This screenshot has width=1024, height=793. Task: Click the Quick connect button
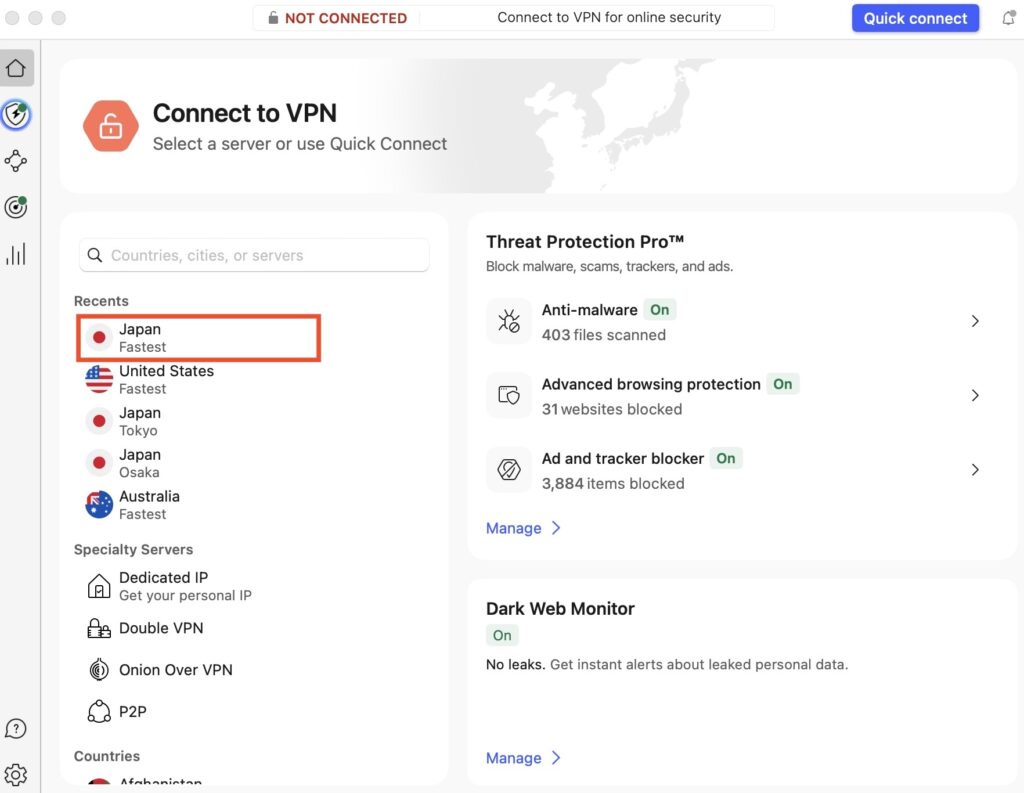915,18
